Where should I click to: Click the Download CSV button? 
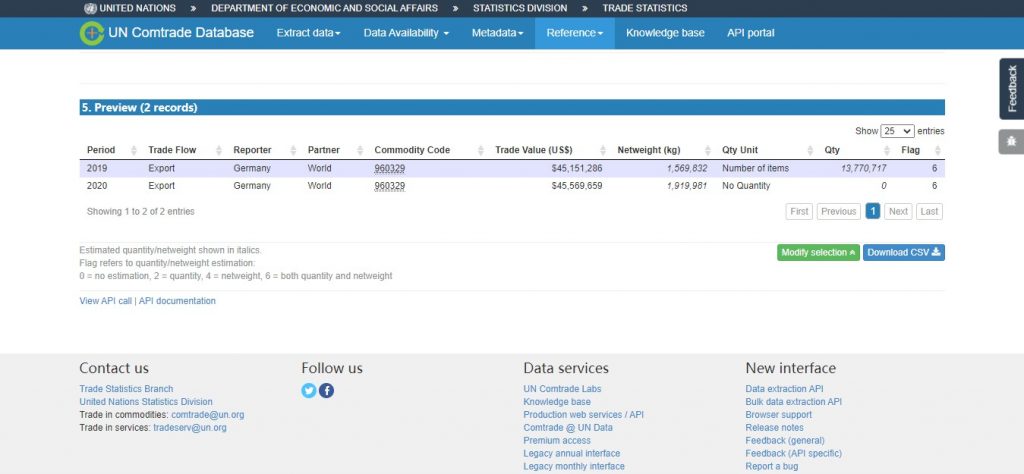(x=904, y=253)
